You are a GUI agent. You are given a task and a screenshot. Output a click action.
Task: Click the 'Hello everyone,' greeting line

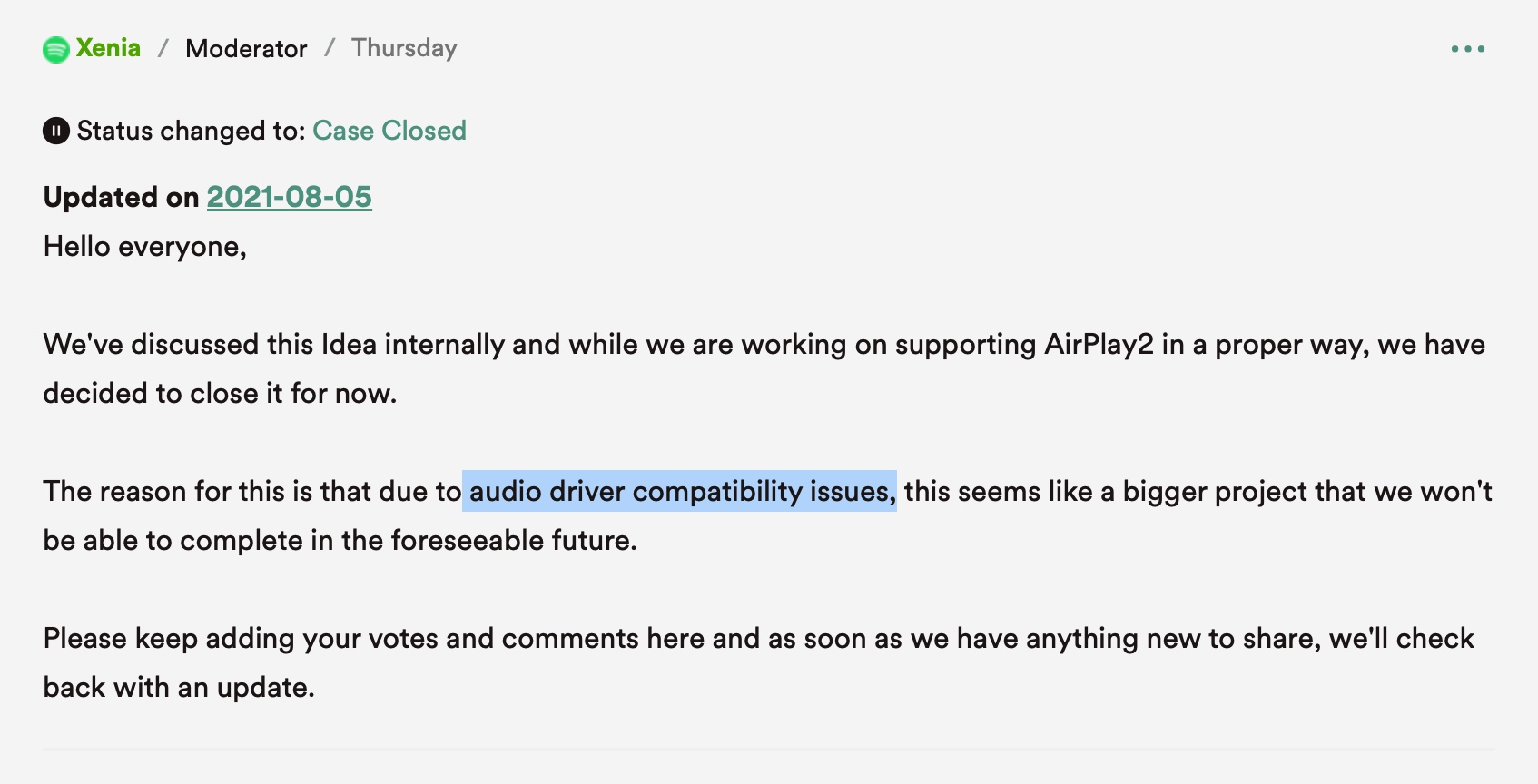pos(144,247)
